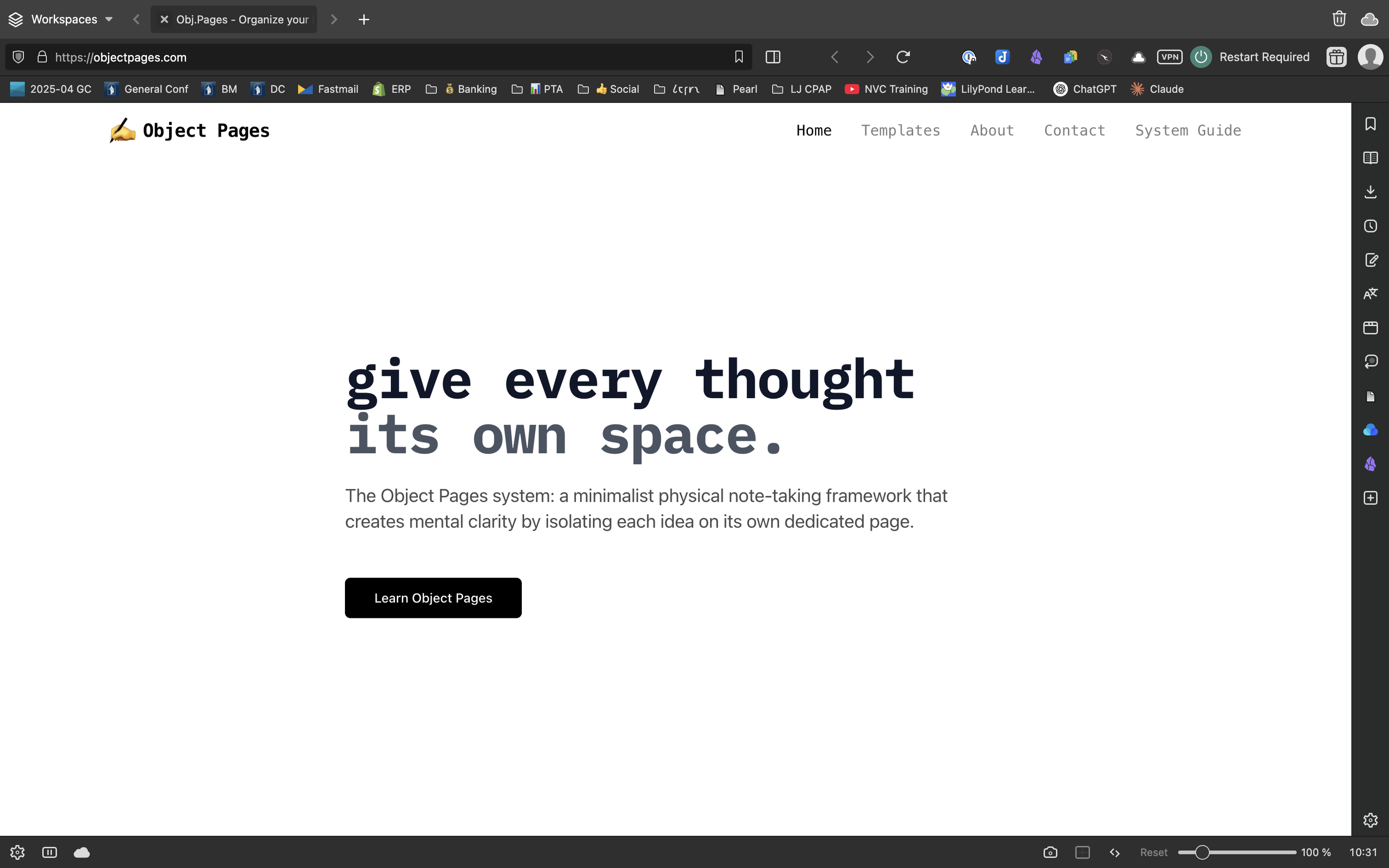Expand the Social bookmarks folder
The width and height of the screenshot is (1389, 868).
coord(608,89)
